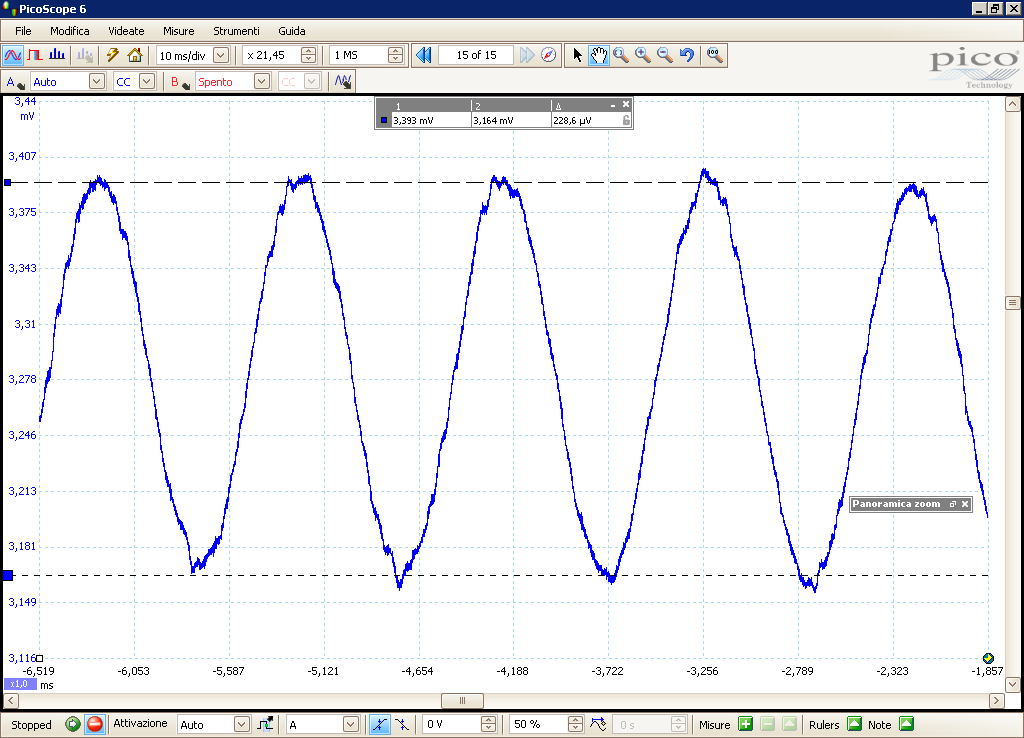Image resolution: width=1024 pixels, height=738 pixels.
Task: Close the ruler legend box
Action: tap(626, 104)
